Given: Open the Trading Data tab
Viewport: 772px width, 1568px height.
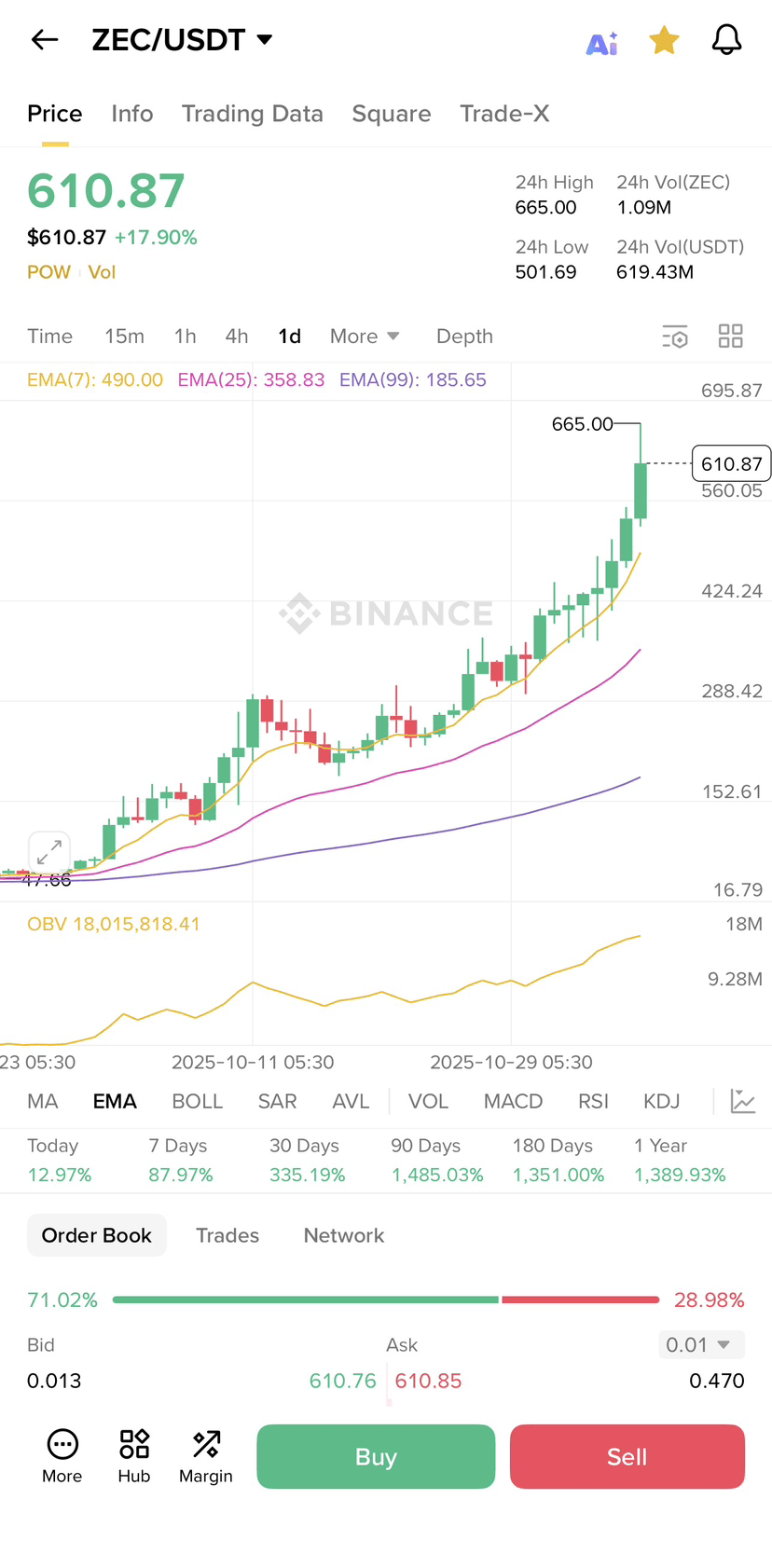Looking at the screenshot, I should [253, 114].
